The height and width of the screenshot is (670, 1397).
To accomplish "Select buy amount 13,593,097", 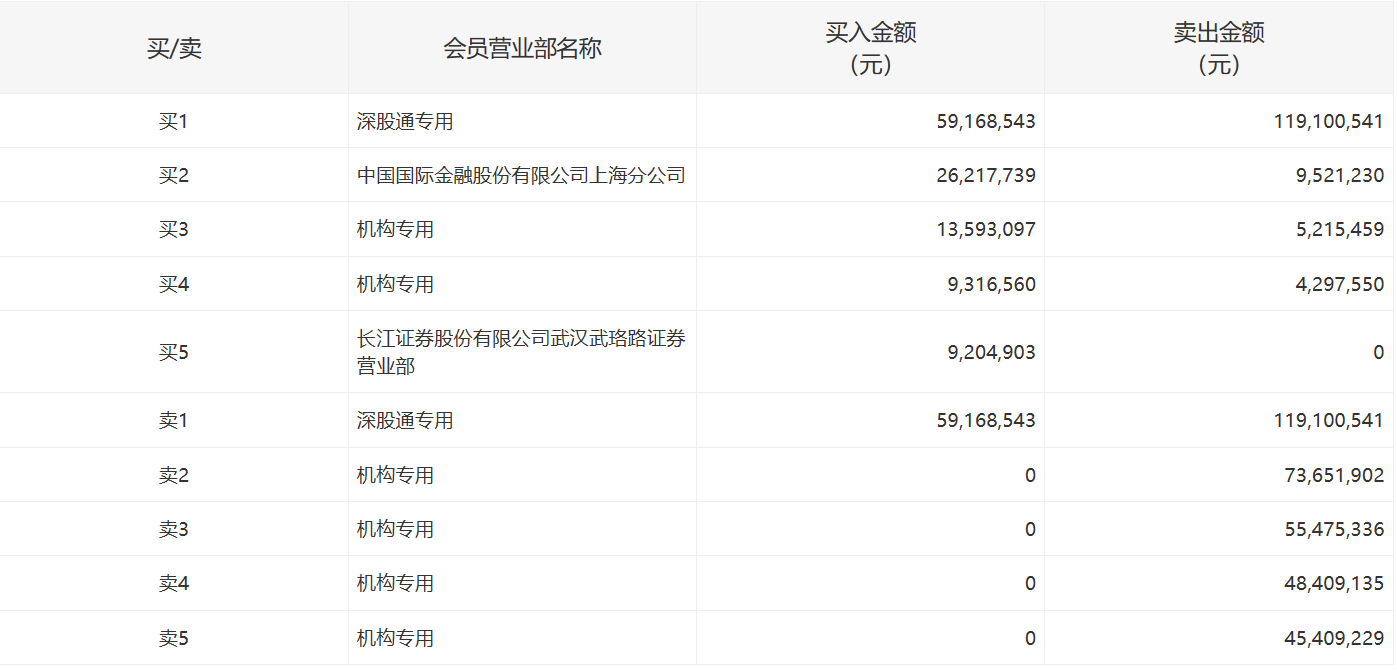I will tap(986, 230).
